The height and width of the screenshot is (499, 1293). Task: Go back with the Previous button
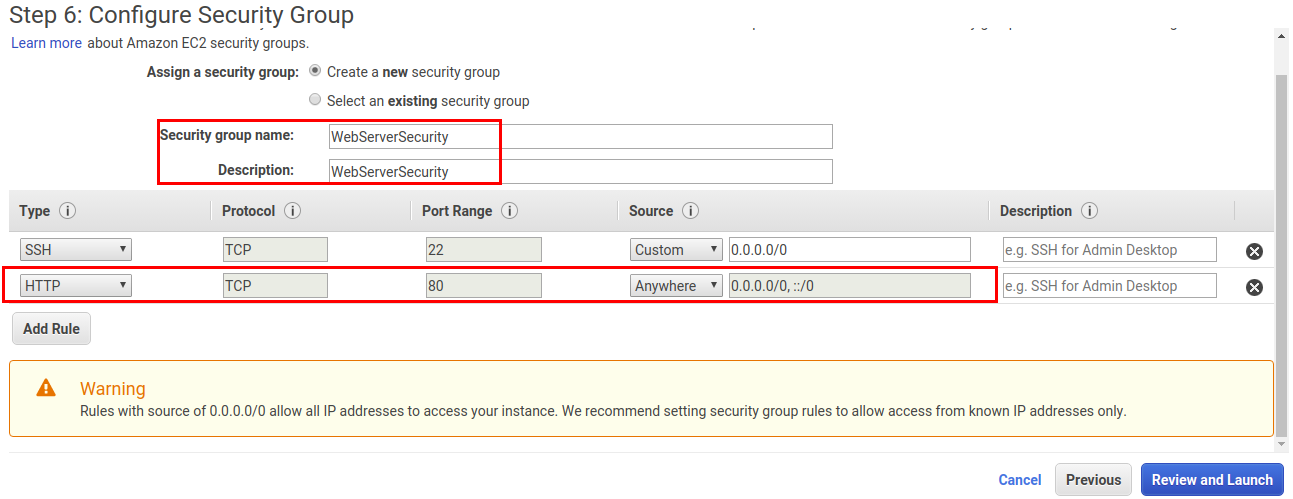1093,480
